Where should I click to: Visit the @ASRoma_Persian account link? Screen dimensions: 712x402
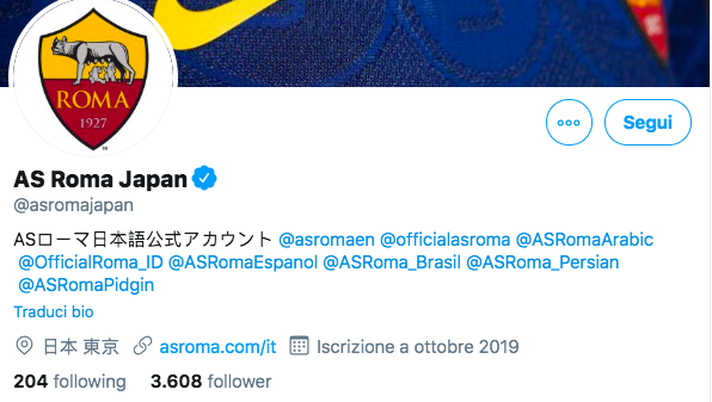[543, 262]
